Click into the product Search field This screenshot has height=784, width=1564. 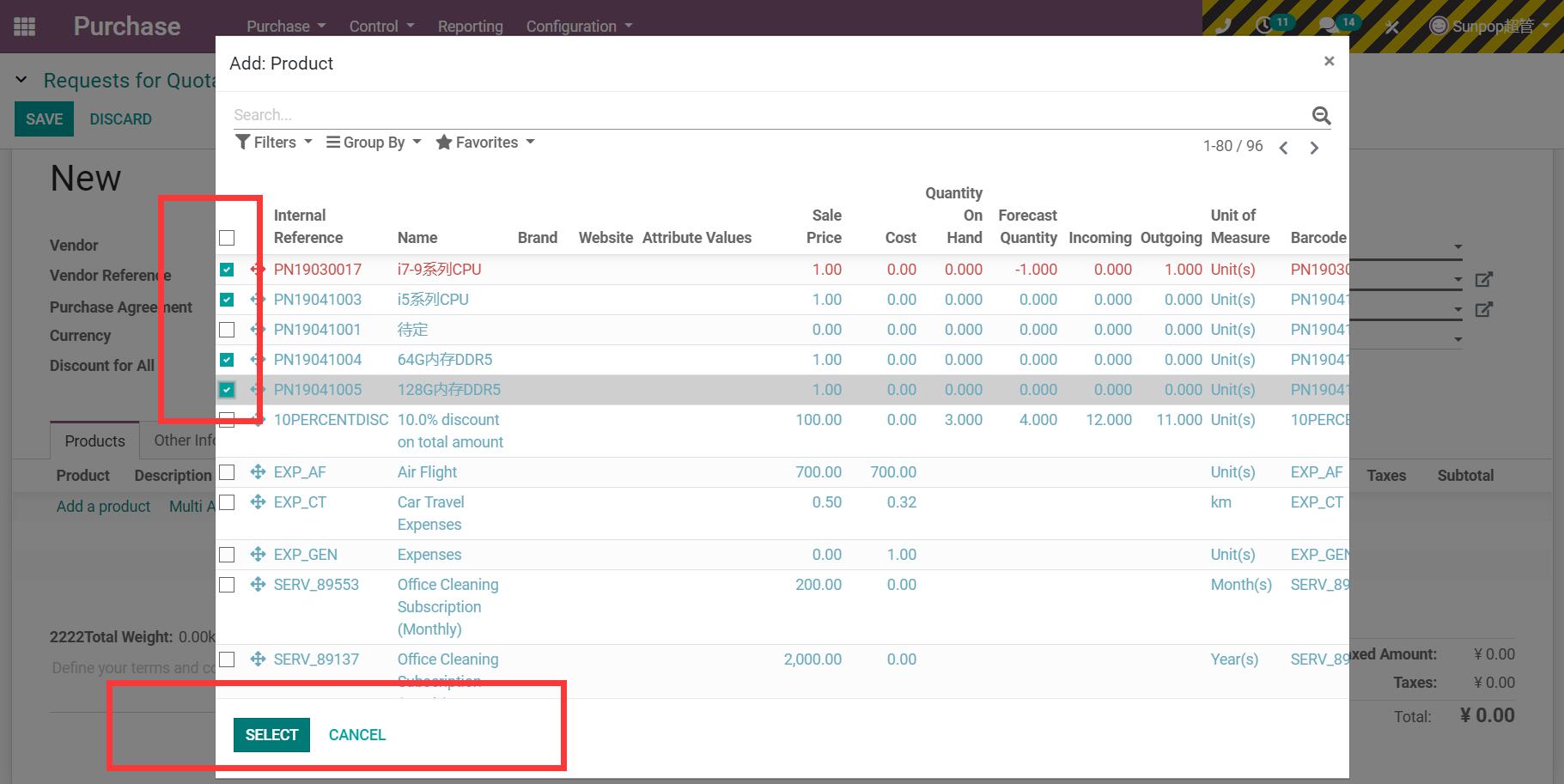(769, 115)
